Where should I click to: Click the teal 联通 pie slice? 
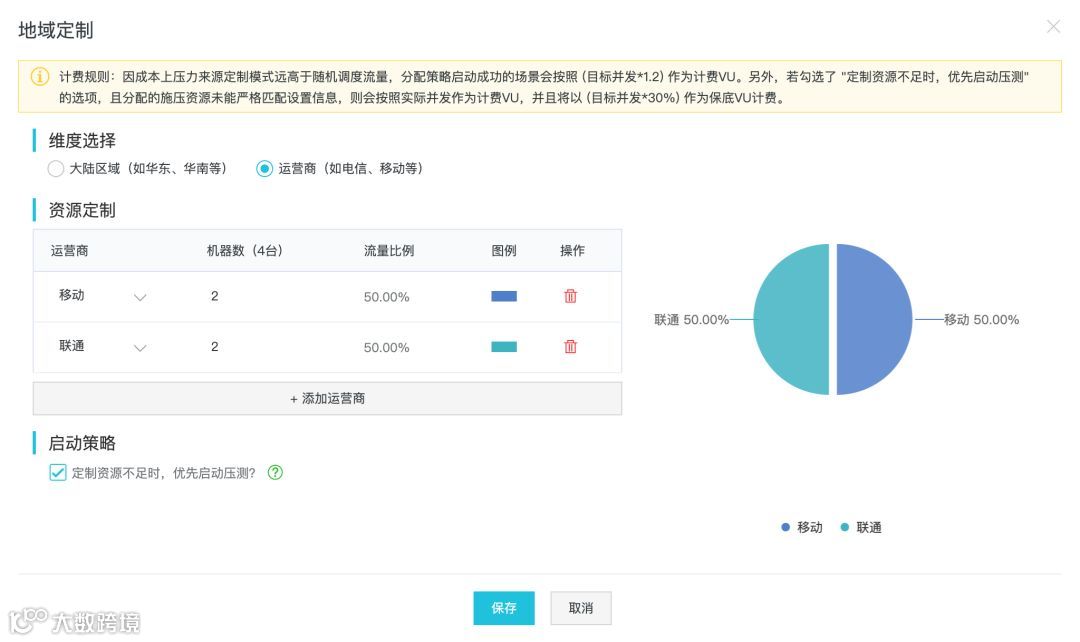(x=791, y=320)
